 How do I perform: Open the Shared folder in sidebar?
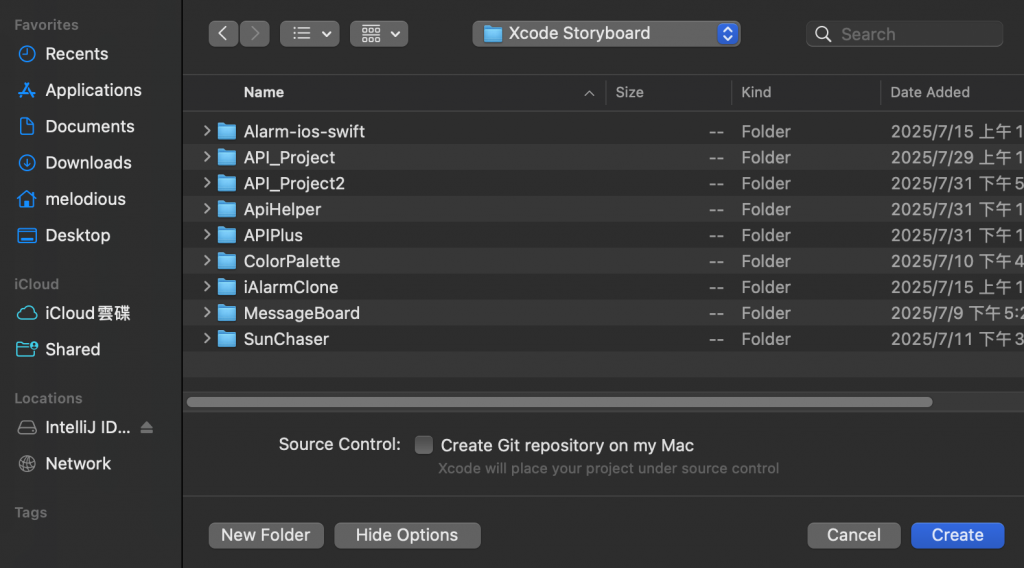(x=72, y=350)
